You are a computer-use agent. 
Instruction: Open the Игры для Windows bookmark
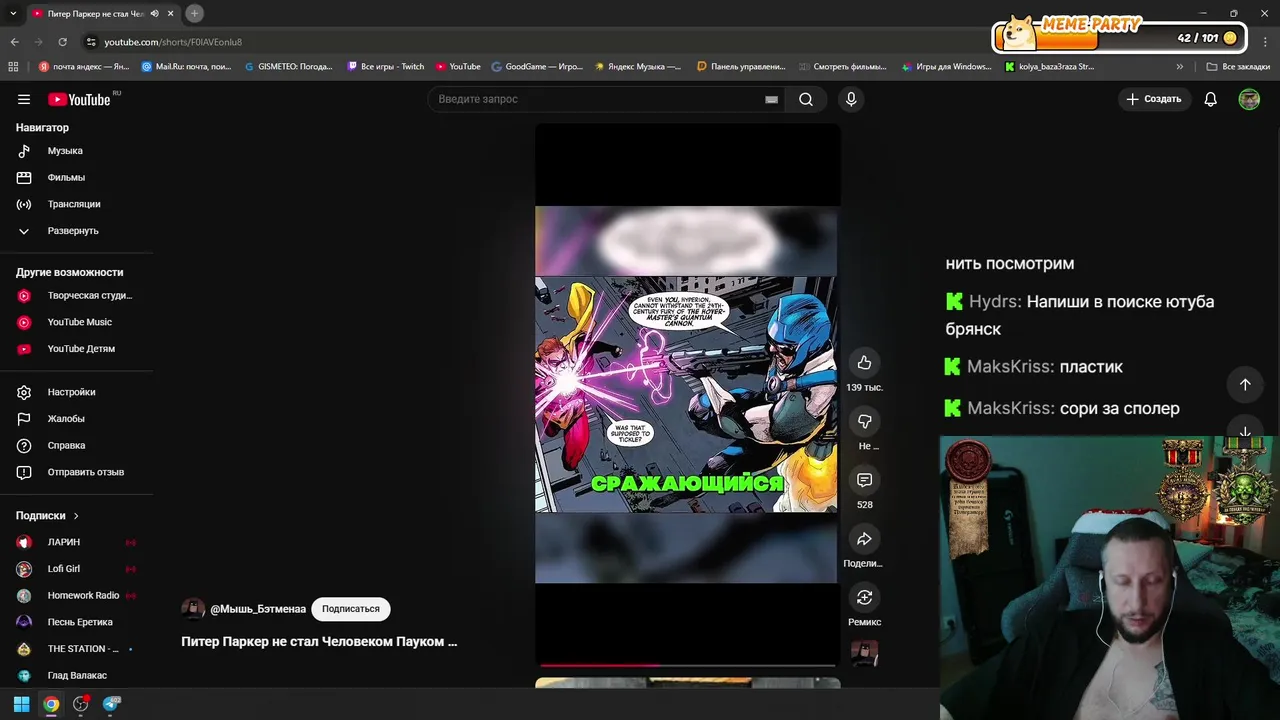(x=946, y=67)
